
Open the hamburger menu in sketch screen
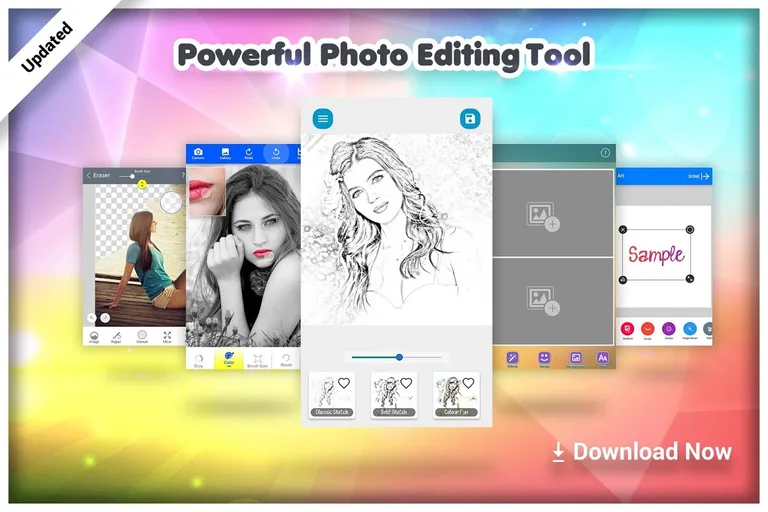point(323,119)
